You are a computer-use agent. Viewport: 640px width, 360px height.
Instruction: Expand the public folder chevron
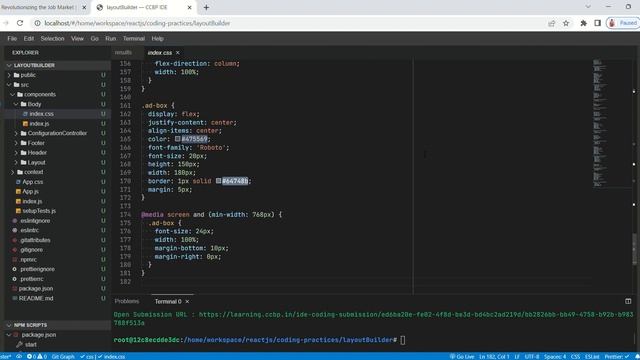click(9, 75)
